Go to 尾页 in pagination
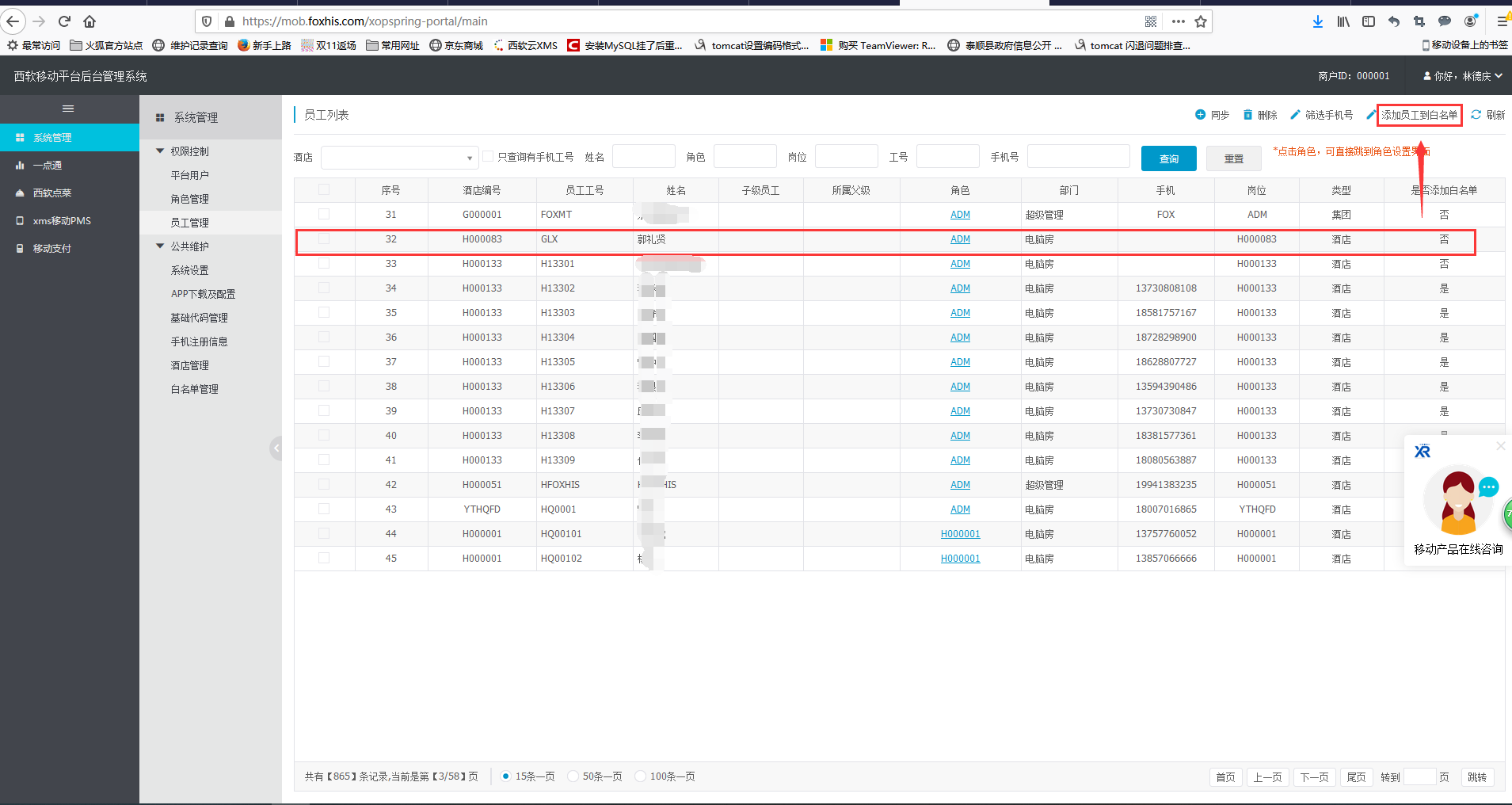This screenshot has width=1512, height=805. coord(1357,777)
